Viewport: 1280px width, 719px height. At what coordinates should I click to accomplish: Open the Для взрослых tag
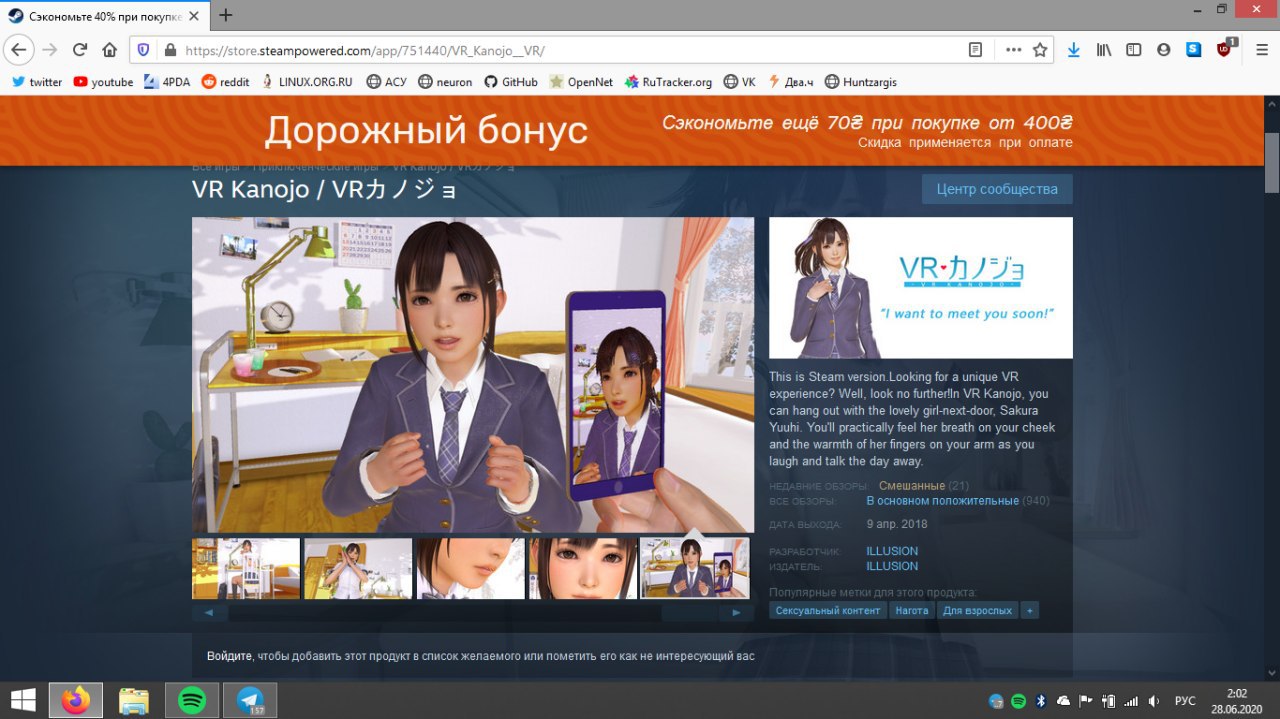pos(977,610)
